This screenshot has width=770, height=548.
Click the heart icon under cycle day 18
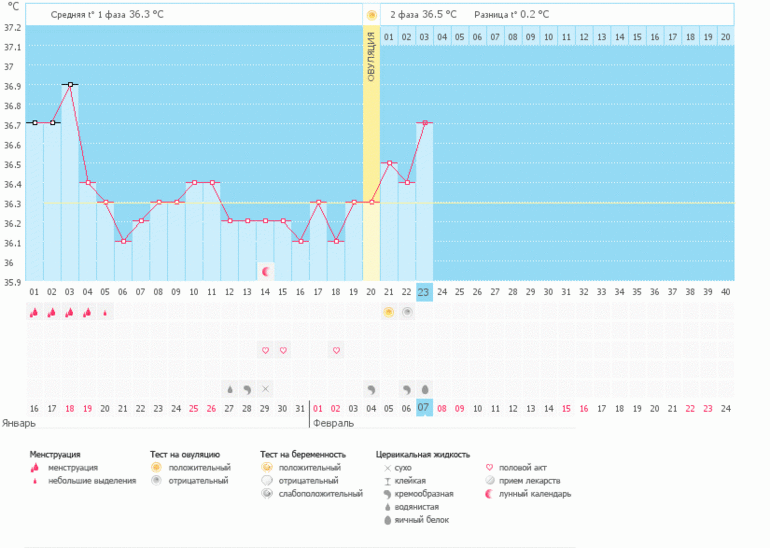[x=336, y=351]
